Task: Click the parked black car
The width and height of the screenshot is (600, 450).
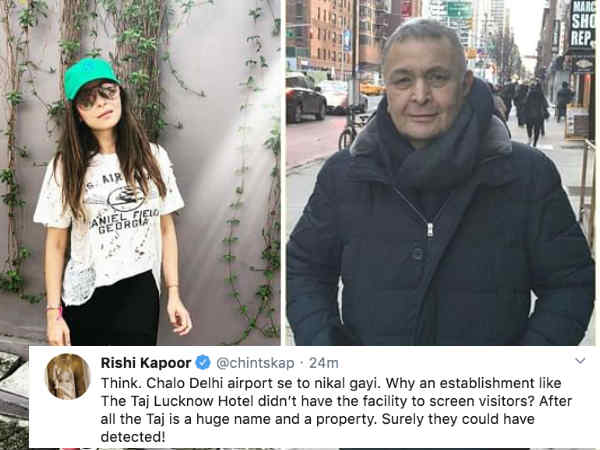Action: (306, 99)
